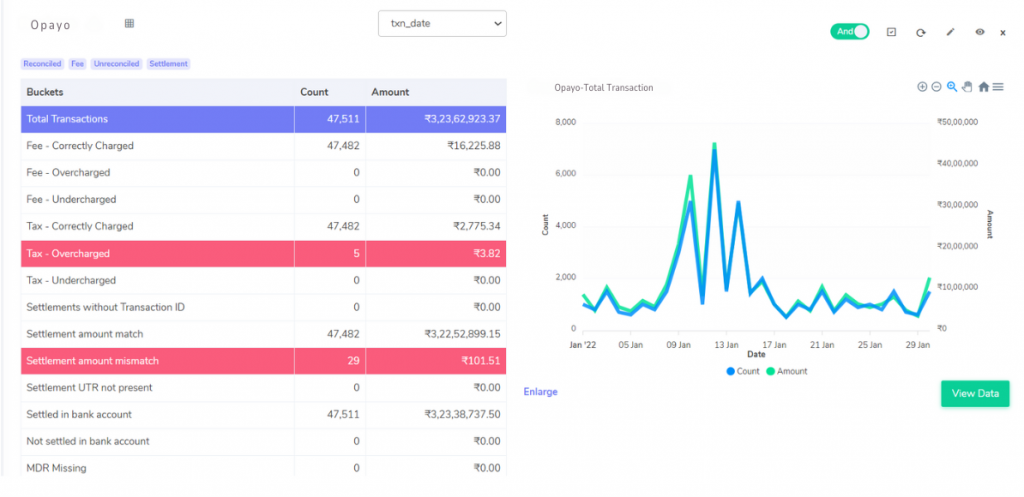
Task: Click the View Data button
Action: point(975,394)
